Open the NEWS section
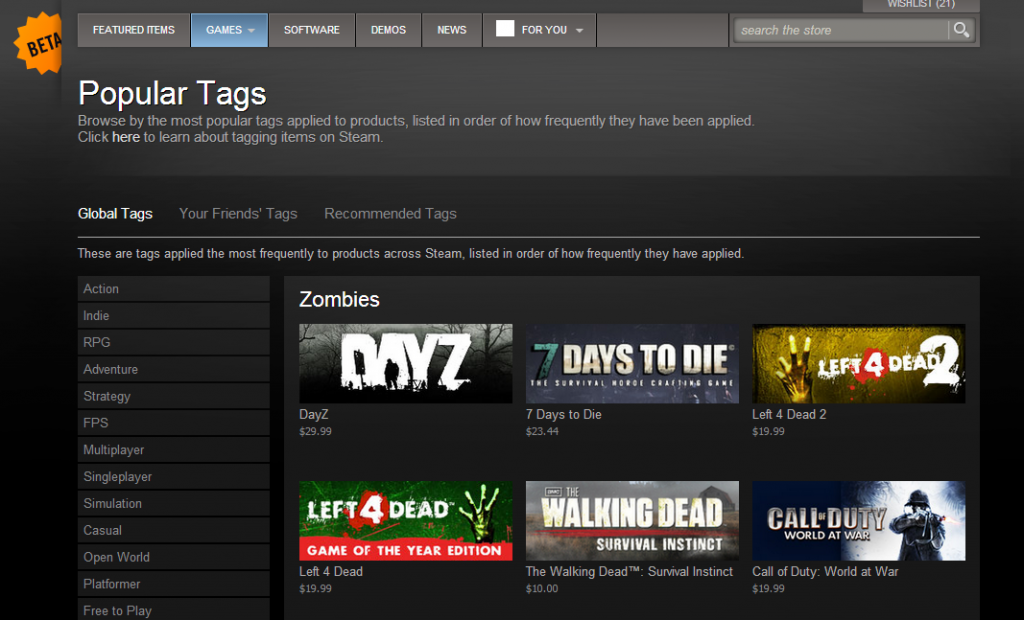1024x620 pixels. coord(451,30)
